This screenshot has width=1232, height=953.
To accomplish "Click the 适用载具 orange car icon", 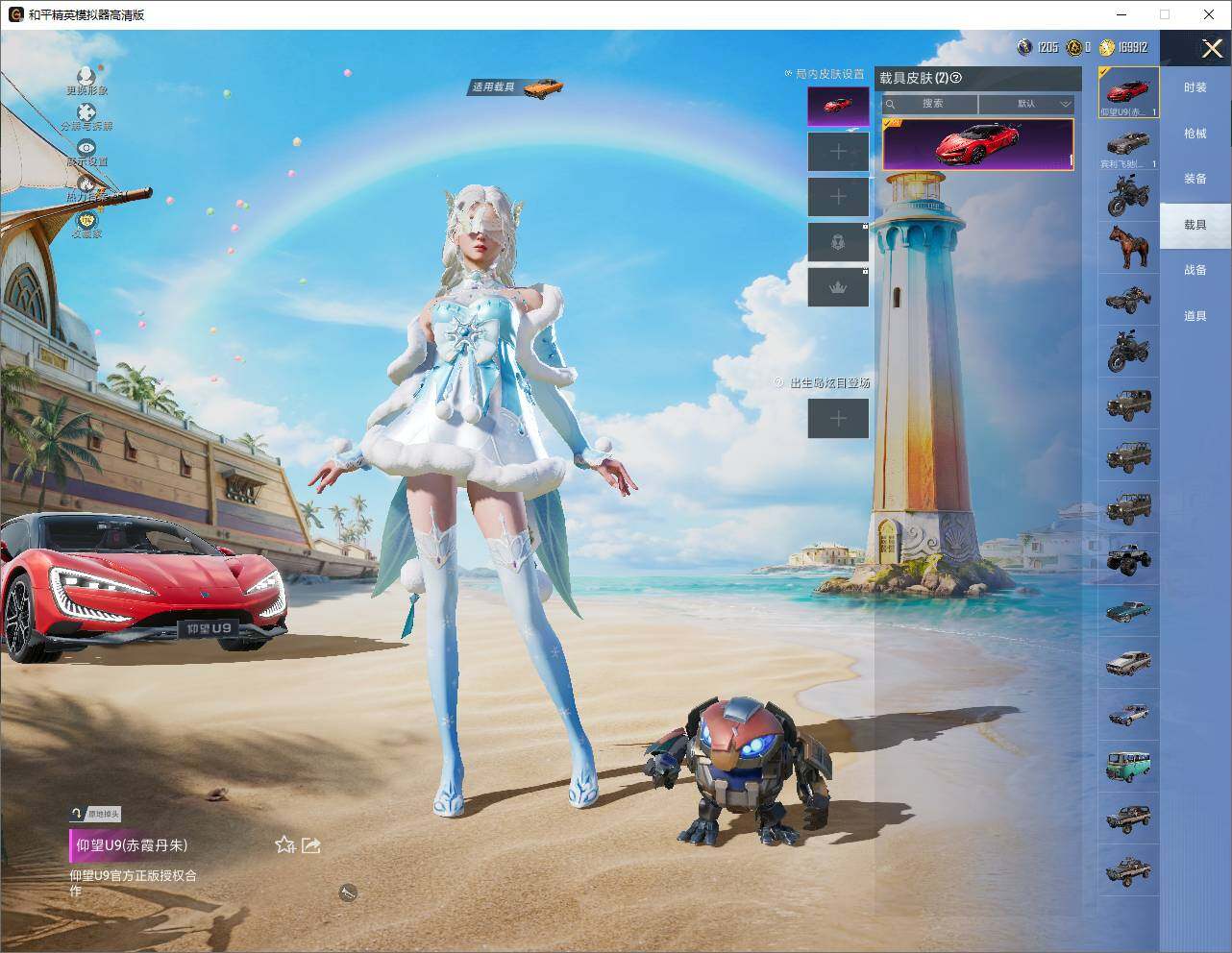I will pyautogui.click(x=542, y=86).
